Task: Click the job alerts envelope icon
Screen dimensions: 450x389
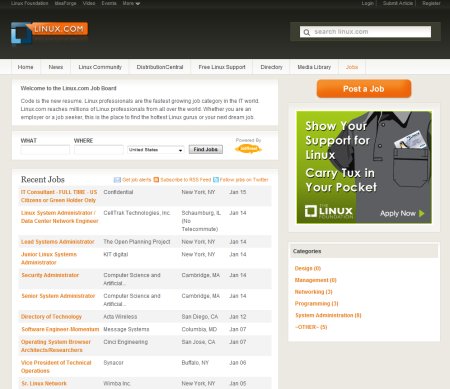Action: click(x=117, y=180)
